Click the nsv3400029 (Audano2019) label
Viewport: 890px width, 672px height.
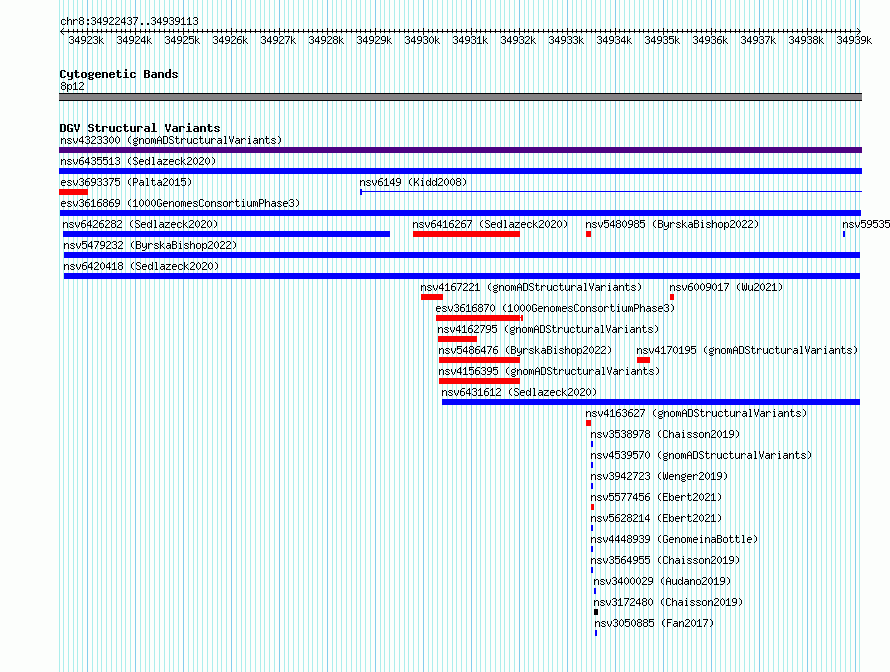(662, 581)
